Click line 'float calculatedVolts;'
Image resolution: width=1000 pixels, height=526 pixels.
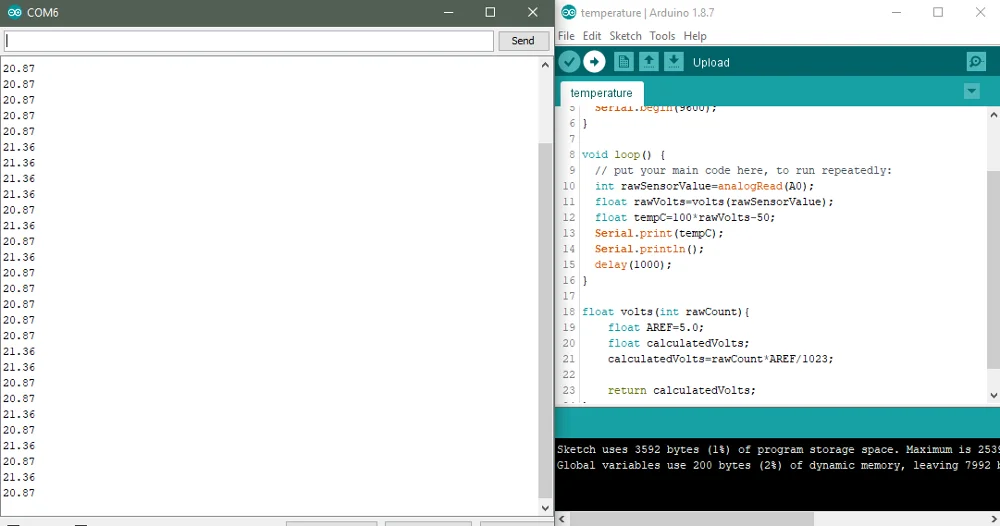point(679,343)
